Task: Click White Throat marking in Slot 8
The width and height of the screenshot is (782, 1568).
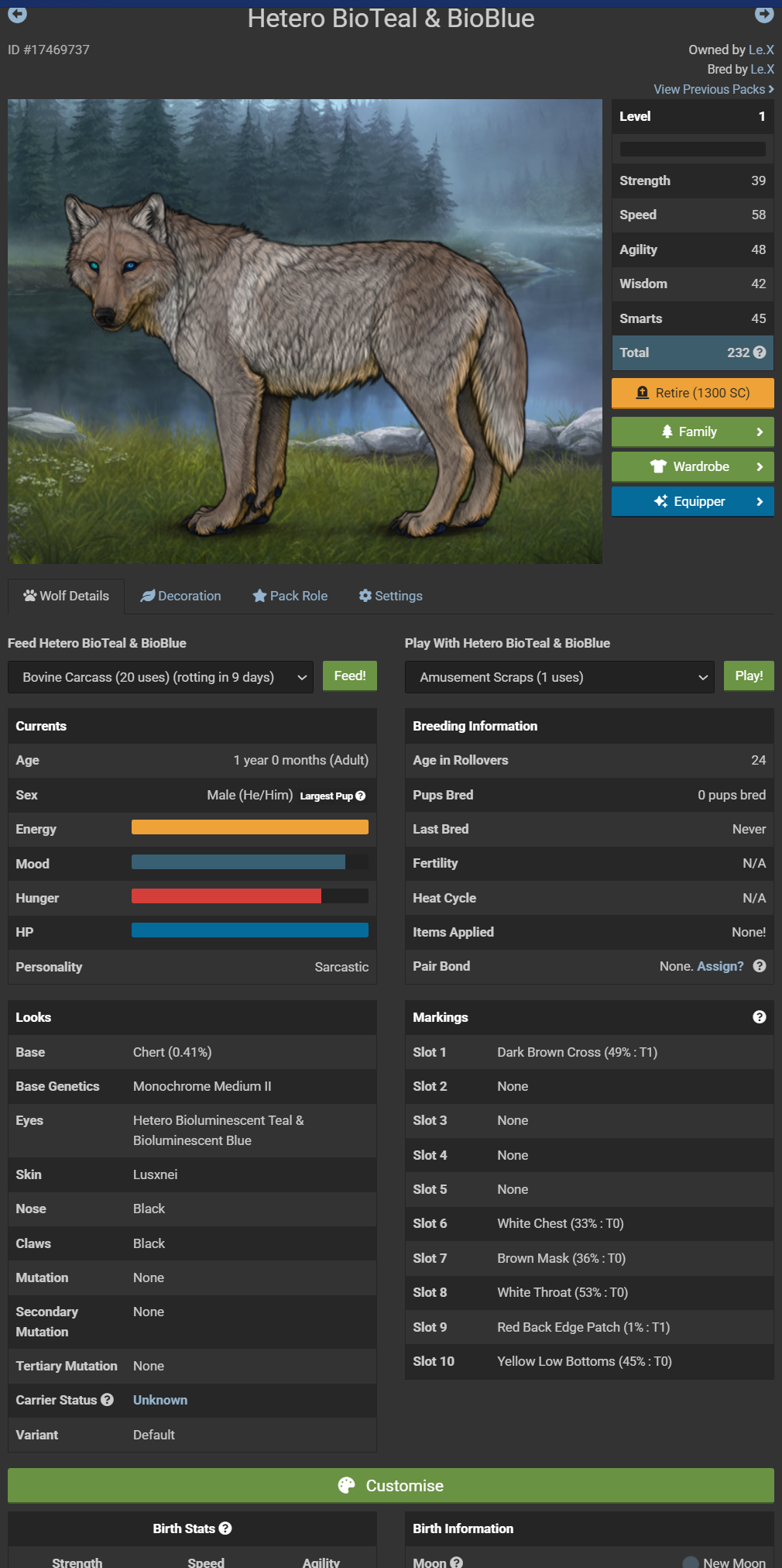Action: (x=563, y=1292)
